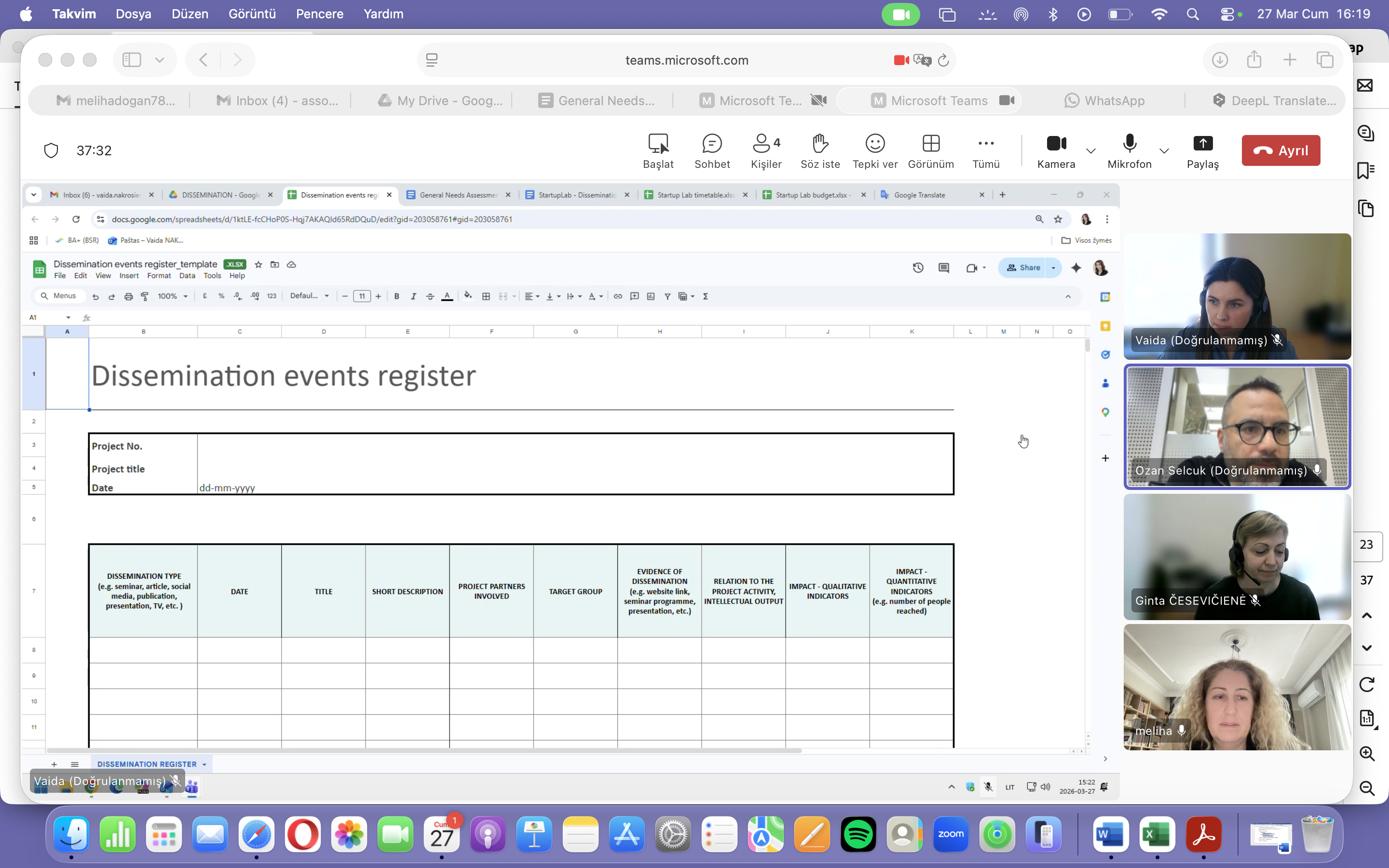Click the Başlat button in the meeting toolbar
This screenshot has width=1389, height=868.
pyautogui.click(x=658, y=151)
